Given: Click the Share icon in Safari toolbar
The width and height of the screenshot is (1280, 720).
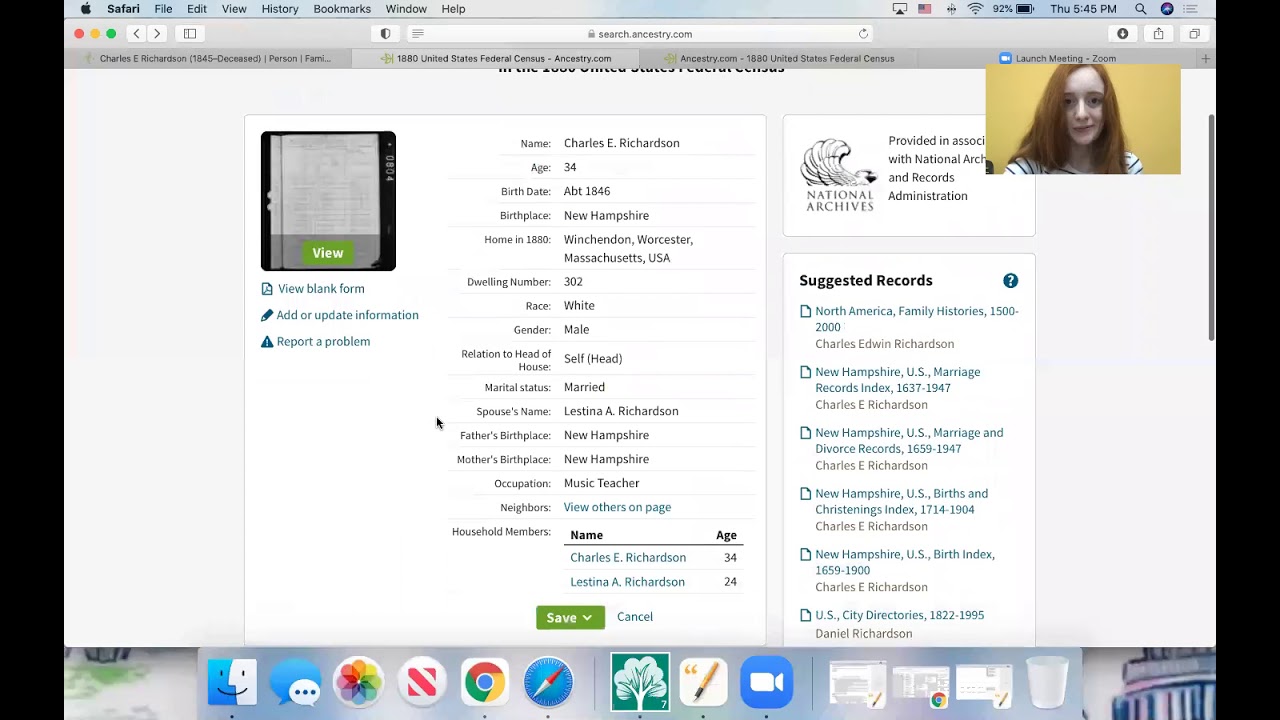Looking at the screenshot, I should pyautogui.click(x=1158, y=34).
